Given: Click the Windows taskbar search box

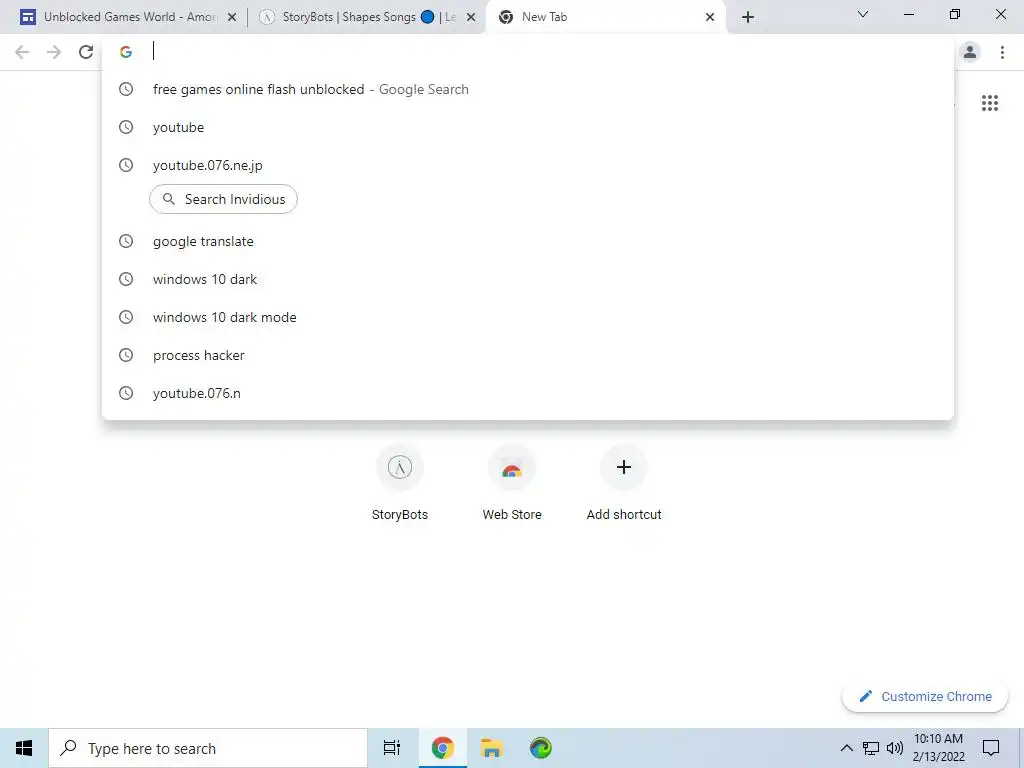Looking at the screenshot, I should click(x=208, y=748).
